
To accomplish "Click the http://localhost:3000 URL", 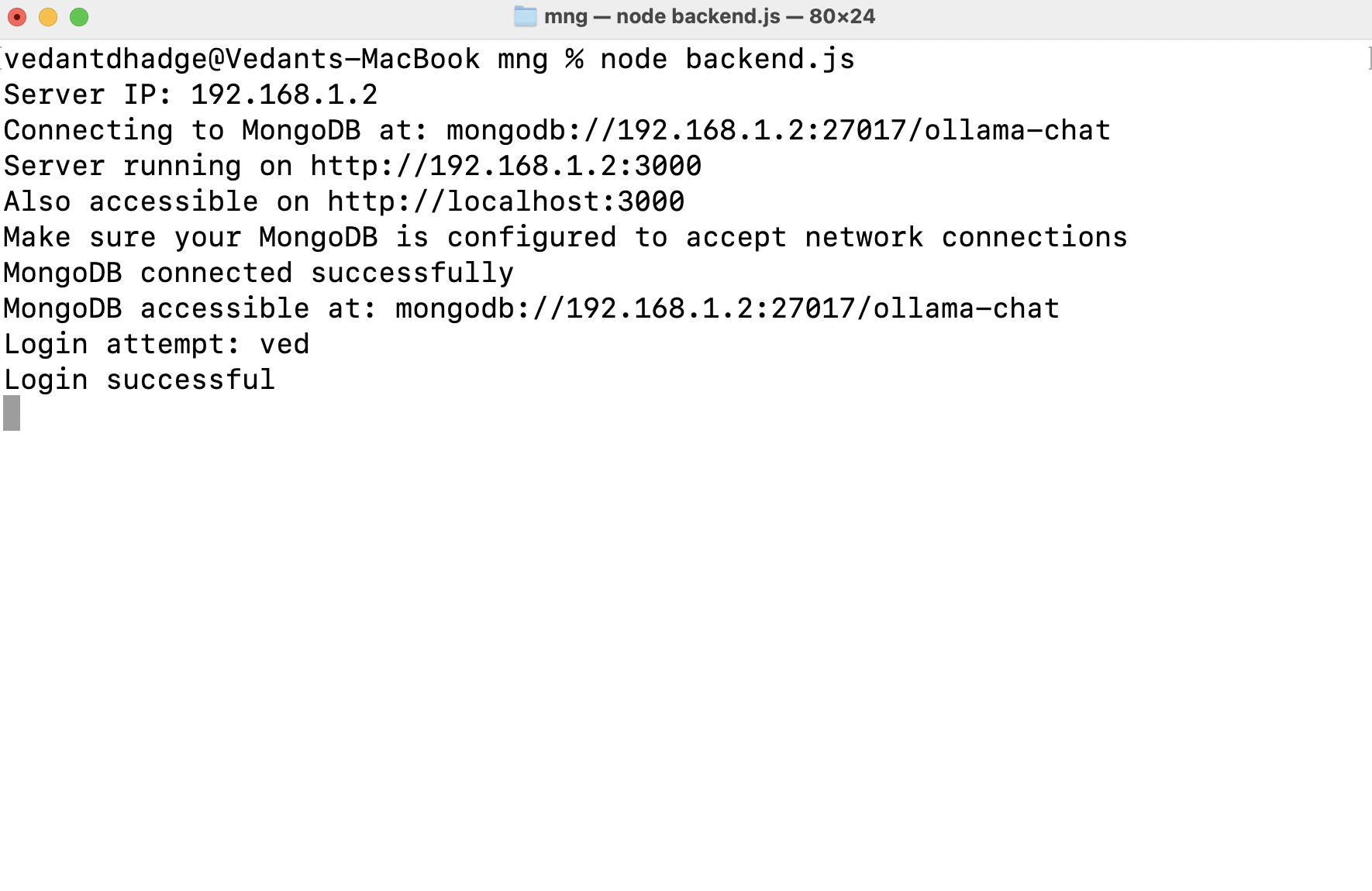I will [505, 201].
